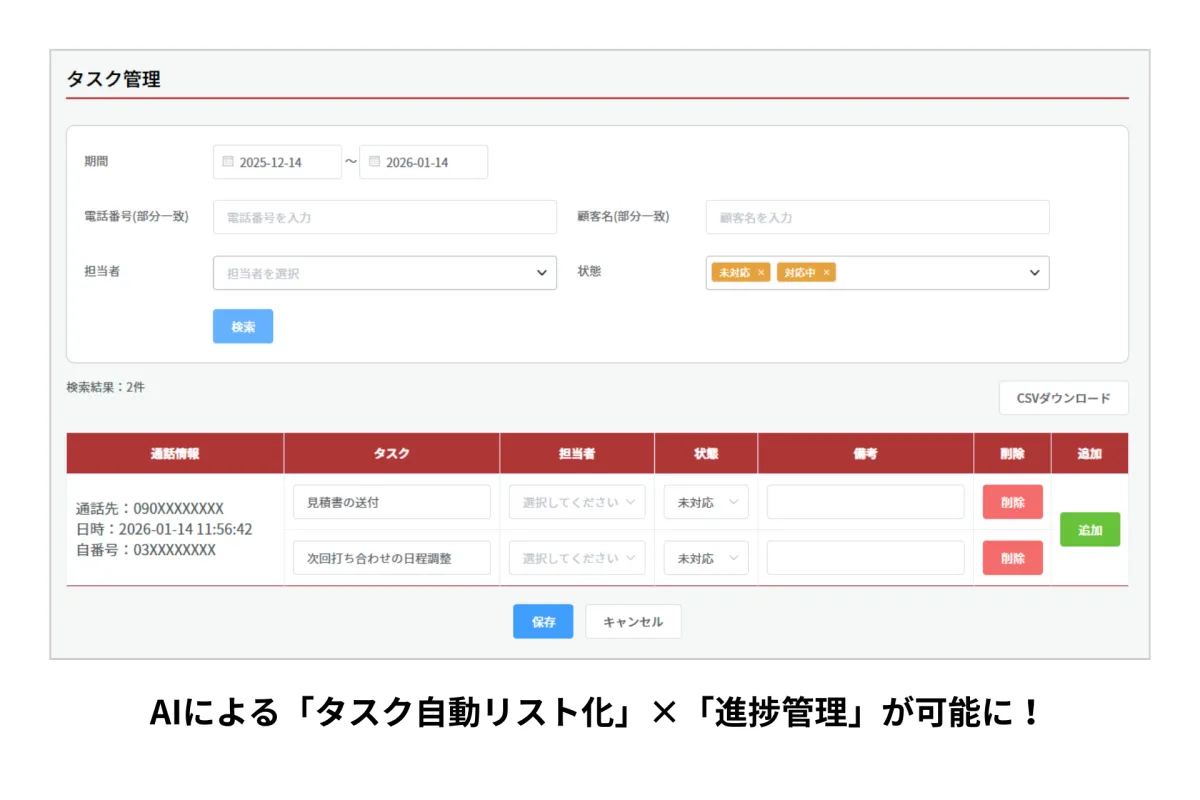Click the green 追加 button

click(x=1089, y=530)
